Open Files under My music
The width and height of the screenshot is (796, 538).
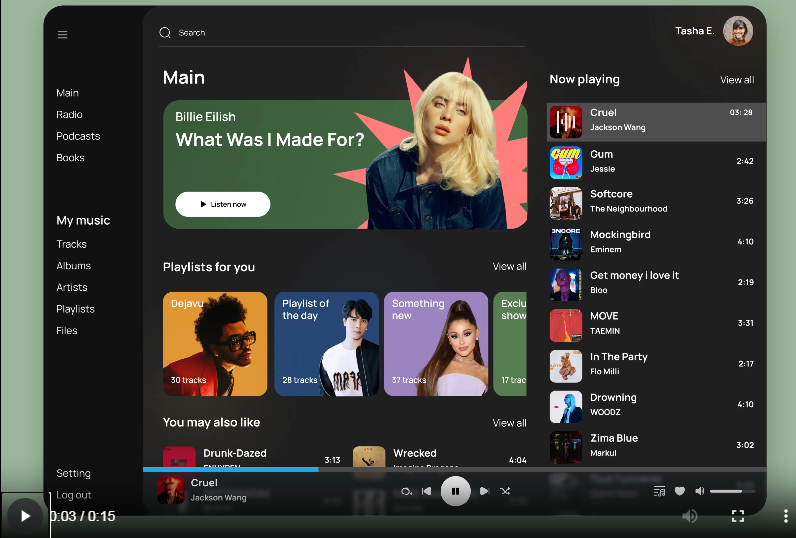click(67, 330)
